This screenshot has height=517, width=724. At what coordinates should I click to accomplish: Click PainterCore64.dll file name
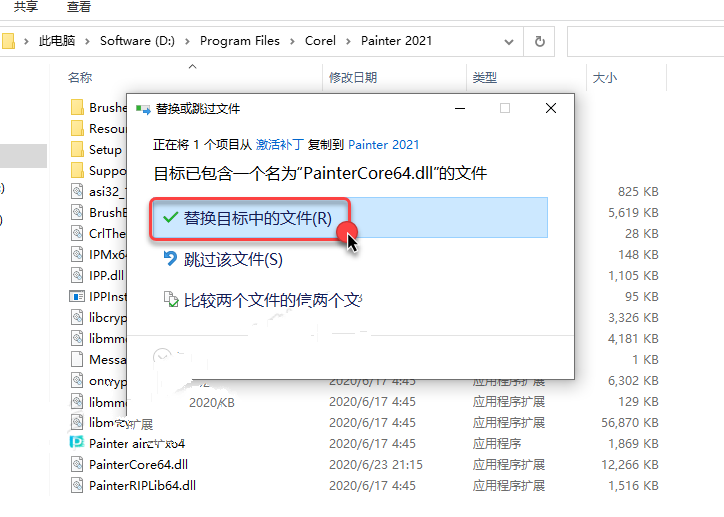click(139, 464)
